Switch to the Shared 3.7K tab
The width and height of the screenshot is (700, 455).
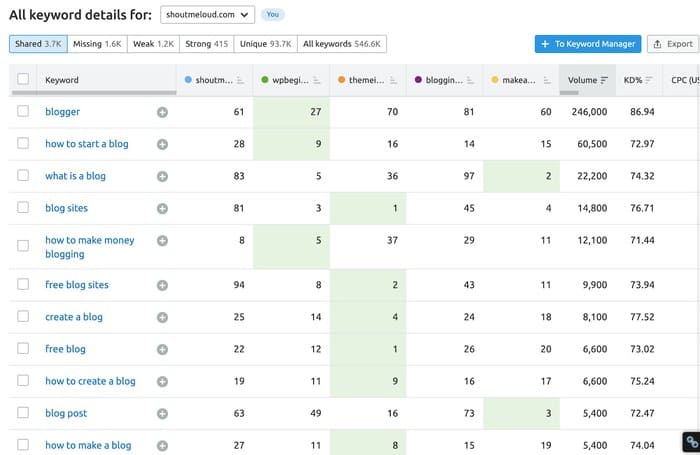point(38,44)
